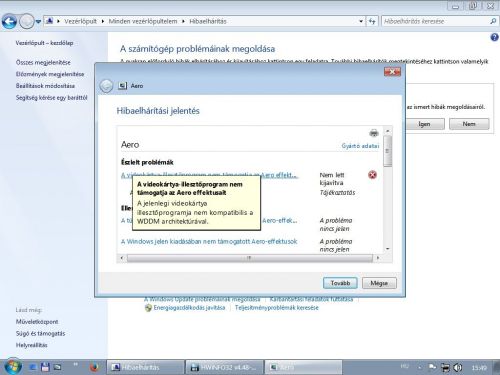The height and width of the screenshot is (375, 500).
Task: Select Vezérlőpult in the address breadcrumb
Action: point(80,21)
